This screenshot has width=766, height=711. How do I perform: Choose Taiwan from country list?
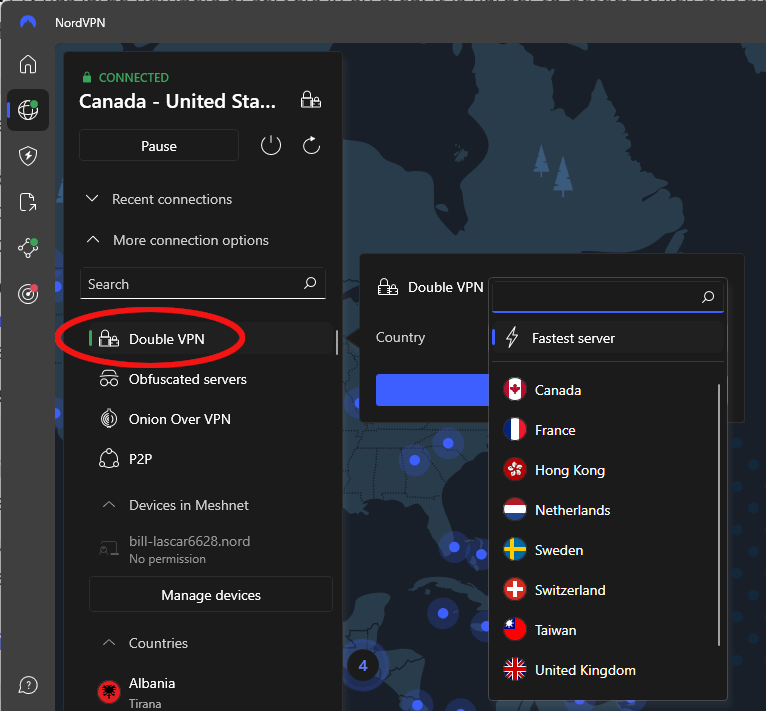605,630
